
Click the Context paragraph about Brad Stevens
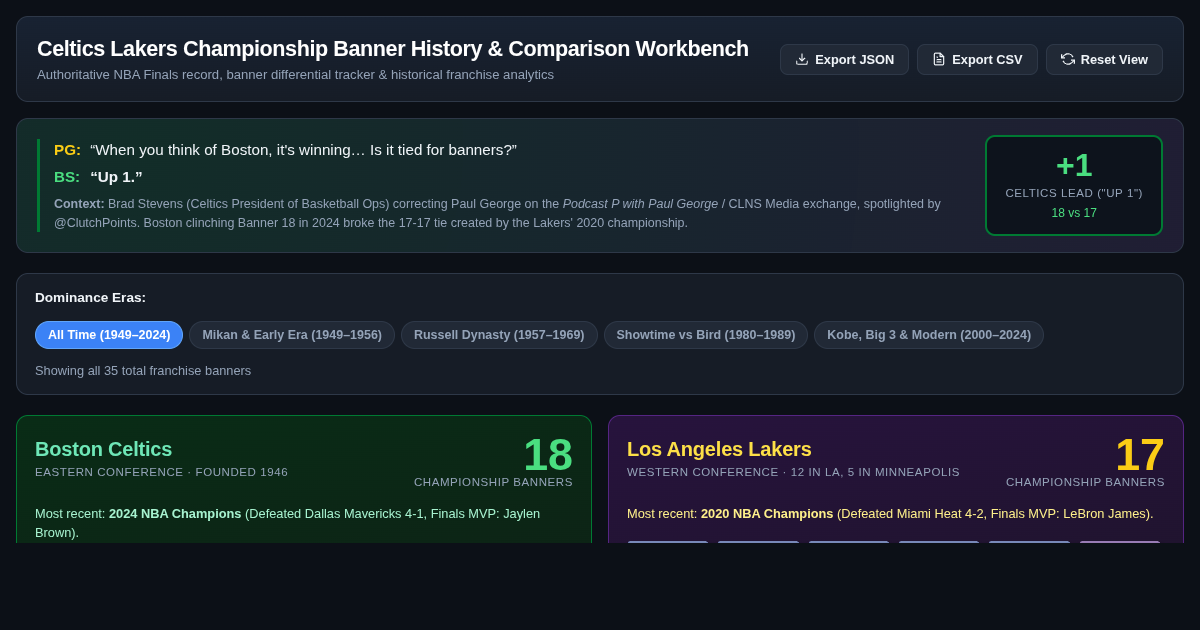pyautogui.click(x=497, y=213)
